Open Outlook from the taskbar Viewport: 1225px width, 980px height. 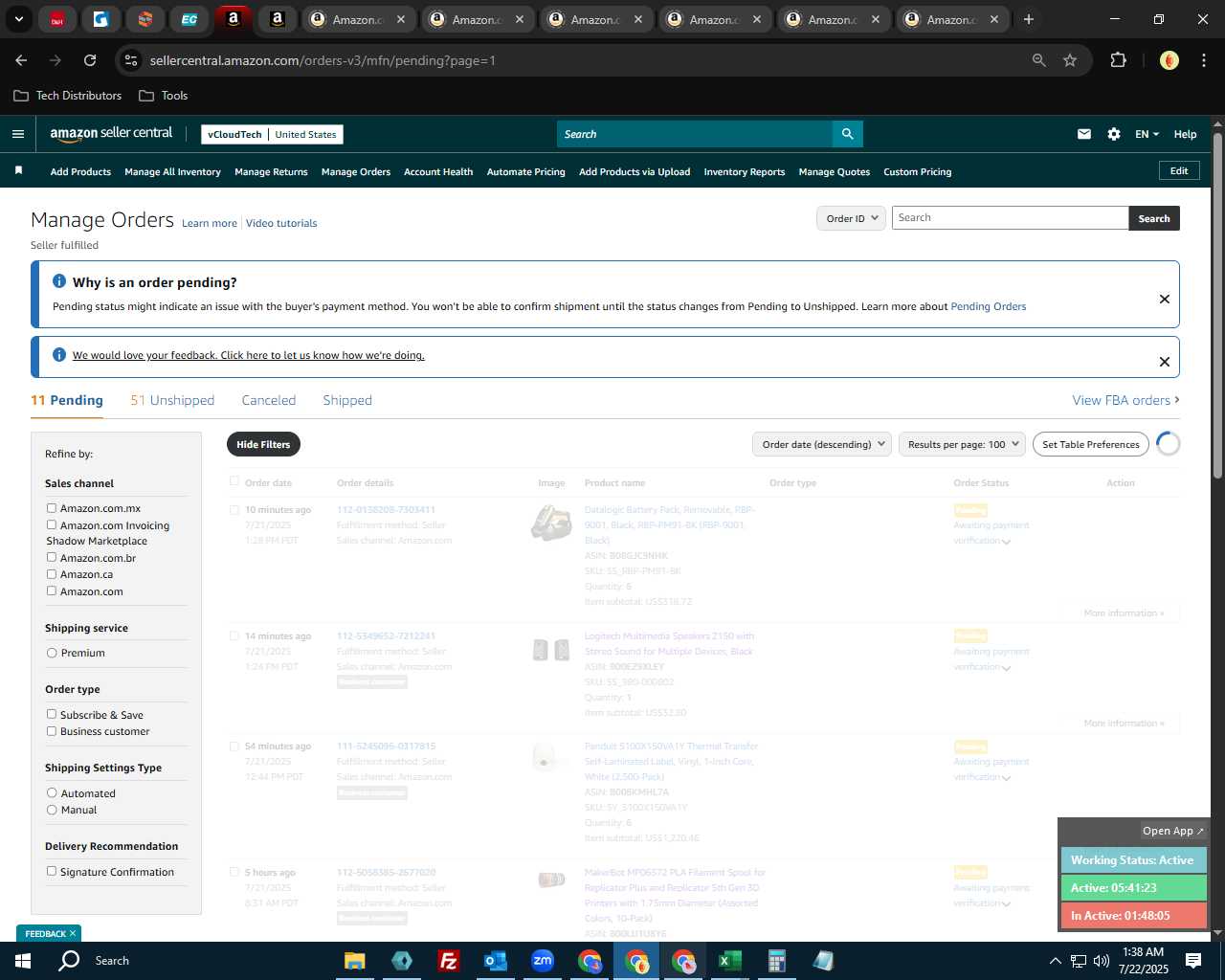coord(495,961)
